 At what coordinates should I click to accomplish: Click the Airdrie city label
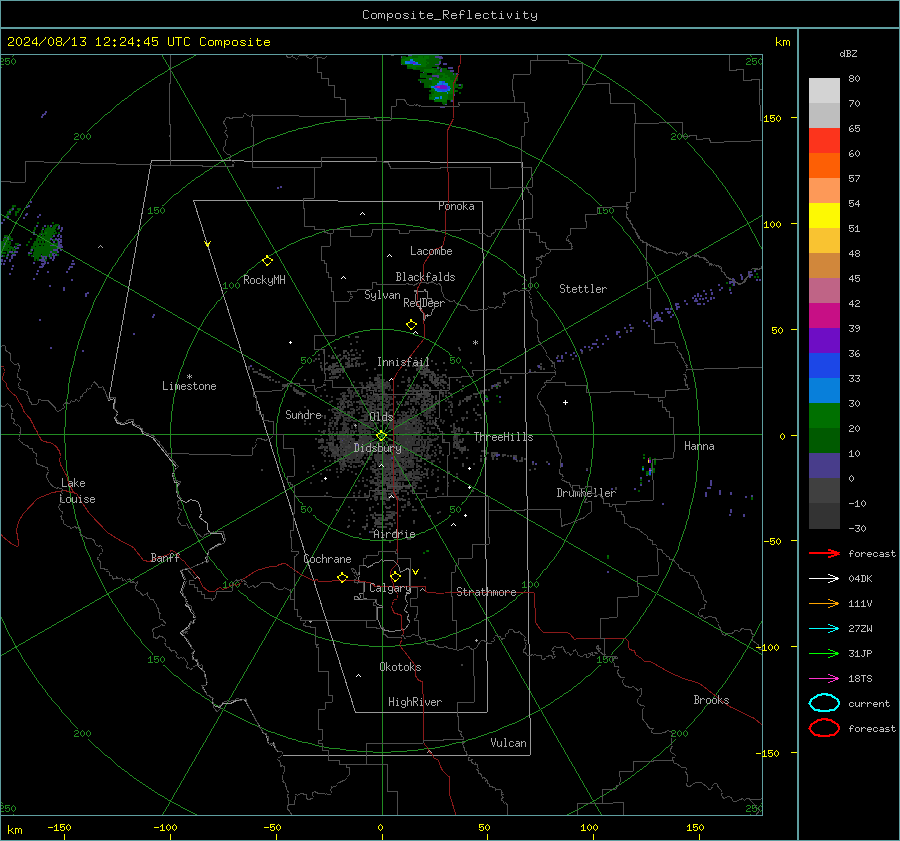394,534
